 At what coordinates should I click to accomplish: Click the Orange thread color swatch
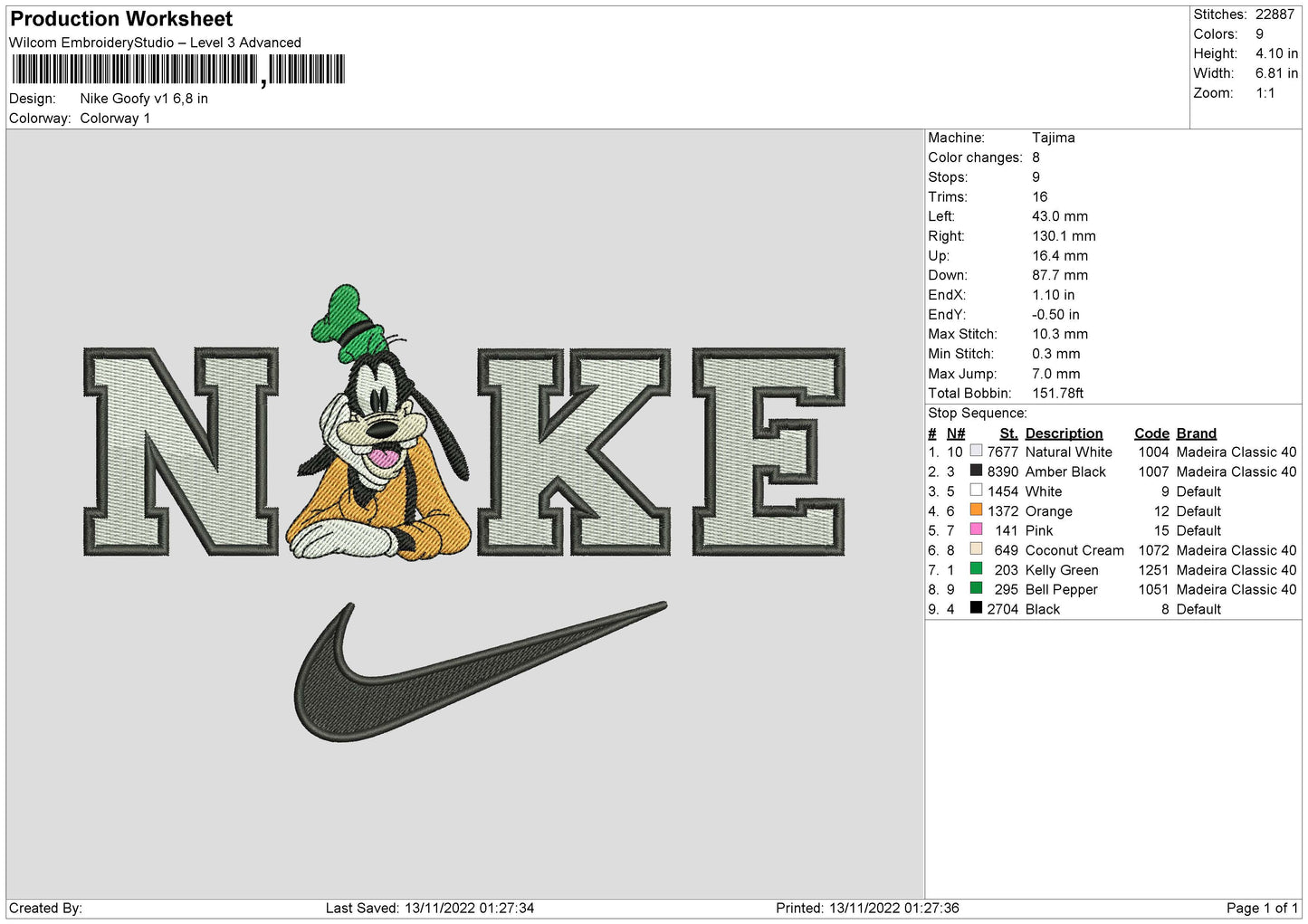coord(976,510)
